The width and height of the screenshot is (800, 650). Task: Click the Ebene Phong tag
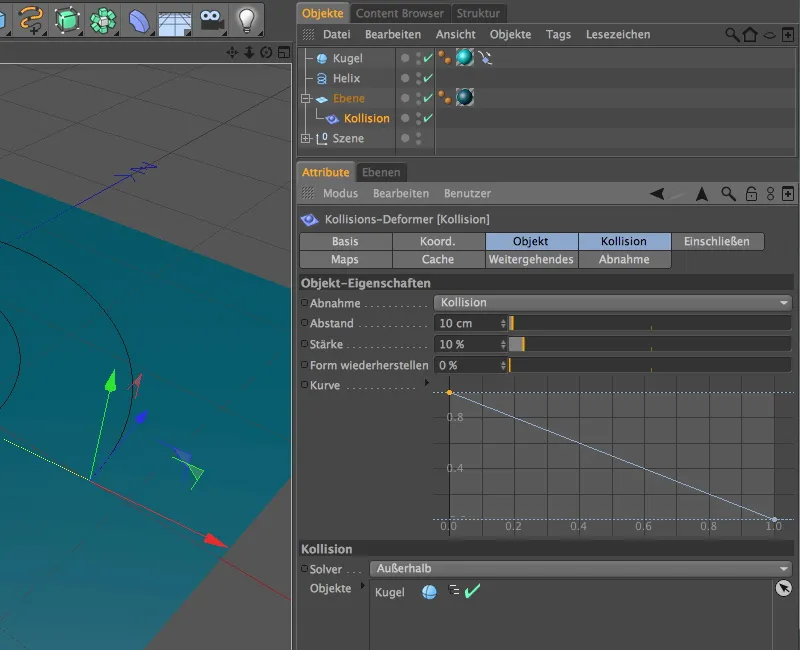pyautogui.click(x=444, y=97)
